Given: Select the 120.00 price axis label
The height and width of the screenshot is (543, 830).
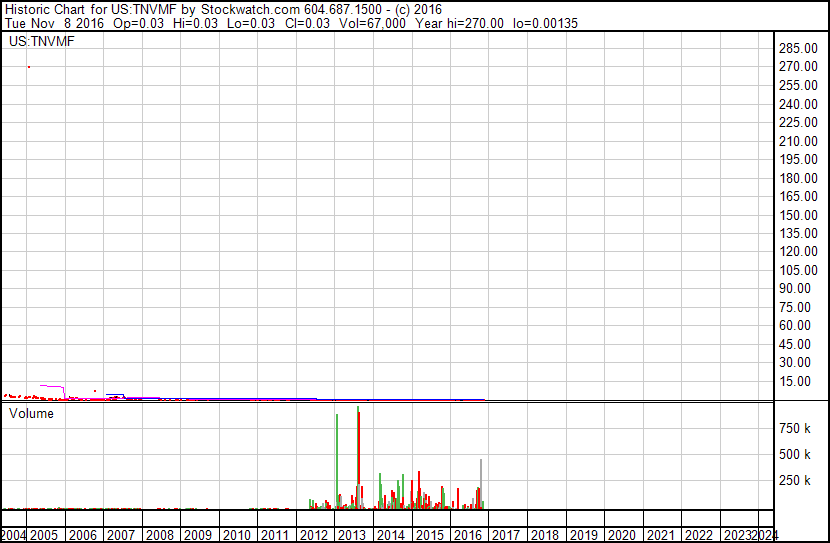Looking at the screenshot, I should (x=798, y=251).
